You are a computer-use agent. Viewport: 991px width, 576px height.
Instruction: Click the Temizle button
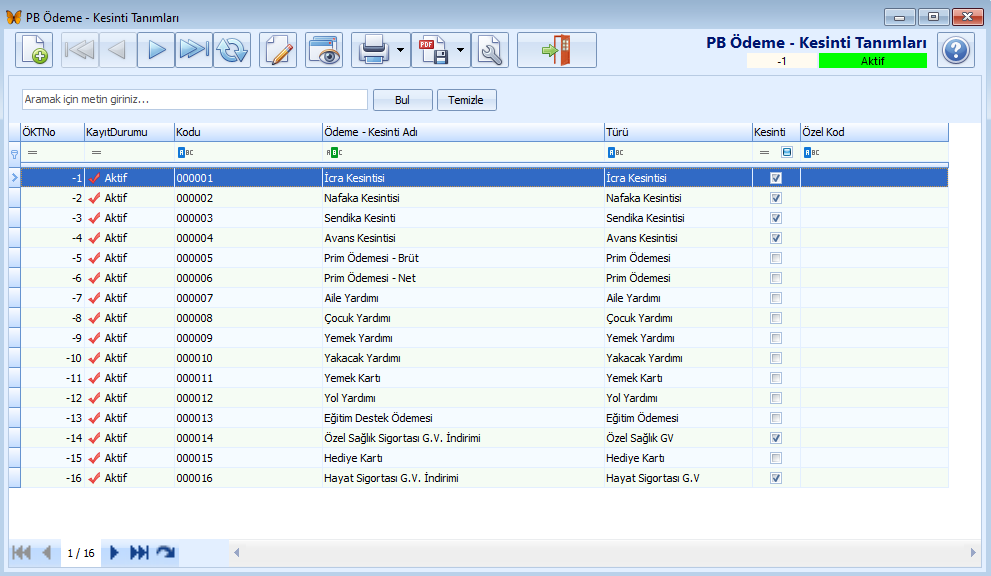pos(466,100)
